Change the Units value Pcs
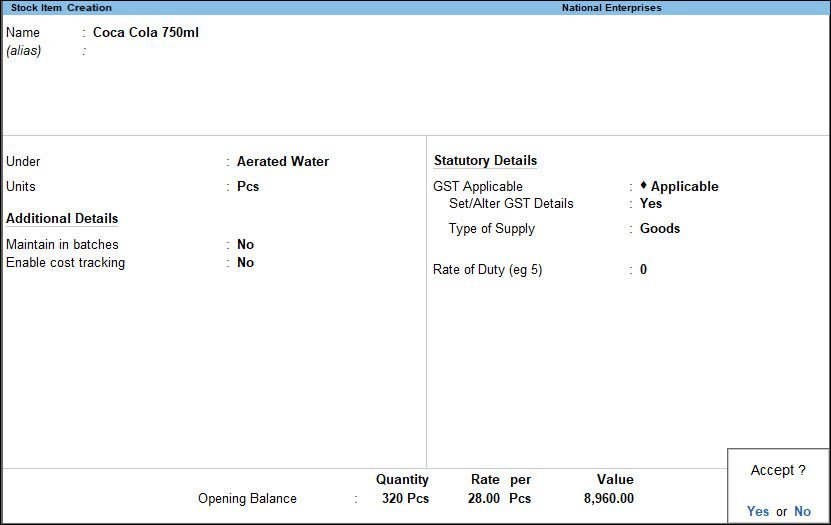The image size is (831, 525). click(248, 186)
